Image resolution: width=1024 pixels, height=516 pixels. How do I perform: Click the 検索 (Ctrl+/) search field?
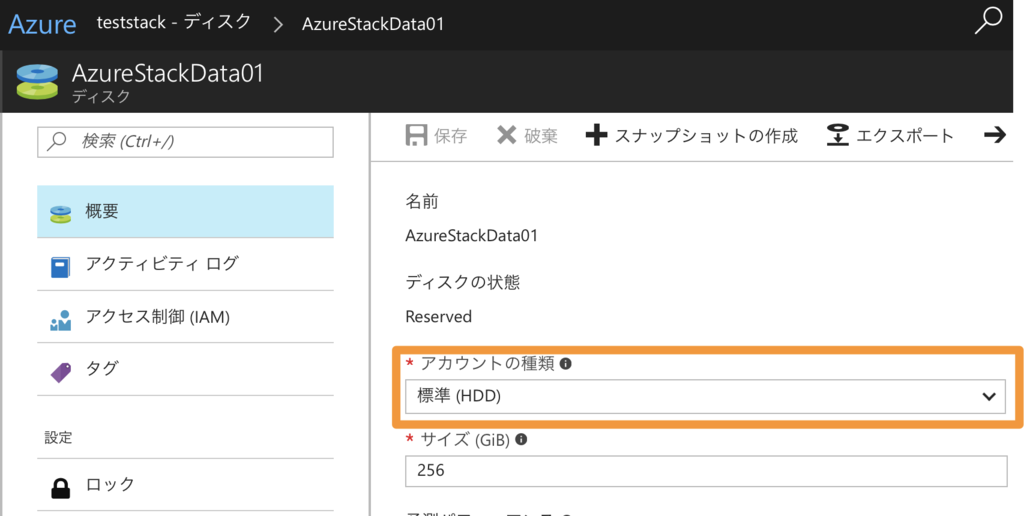tap(185, 142)
